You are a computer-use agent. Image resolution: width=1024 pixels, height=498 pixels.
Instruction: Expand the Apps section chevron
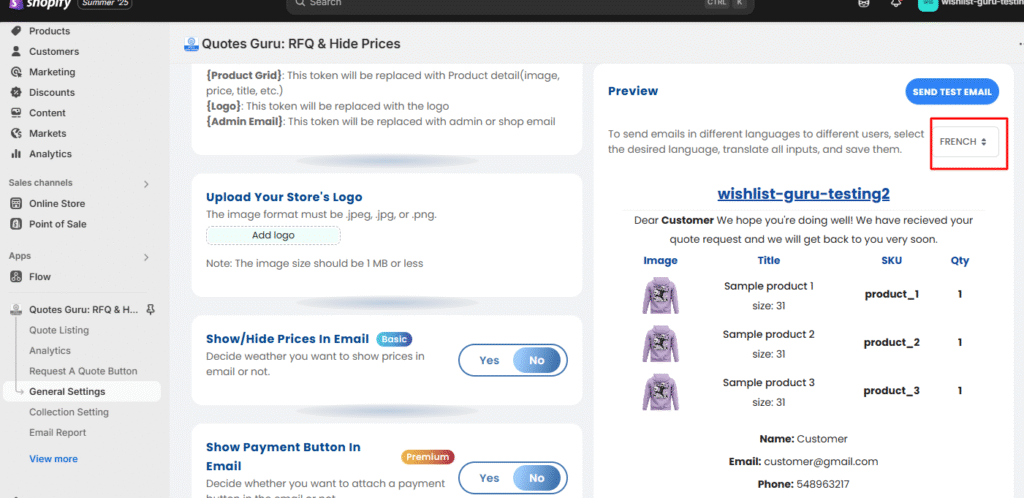[146, 257]
